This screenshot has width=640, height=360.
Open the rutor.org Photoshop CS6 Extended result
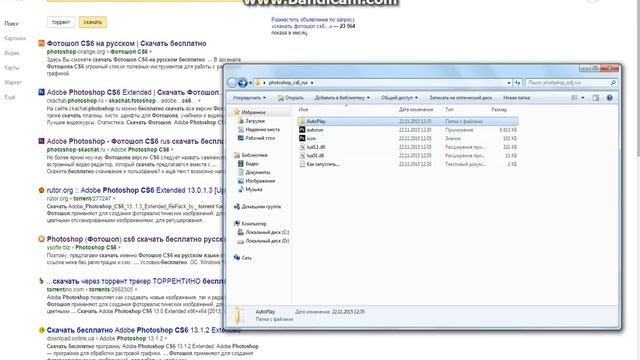pos(136,190)
